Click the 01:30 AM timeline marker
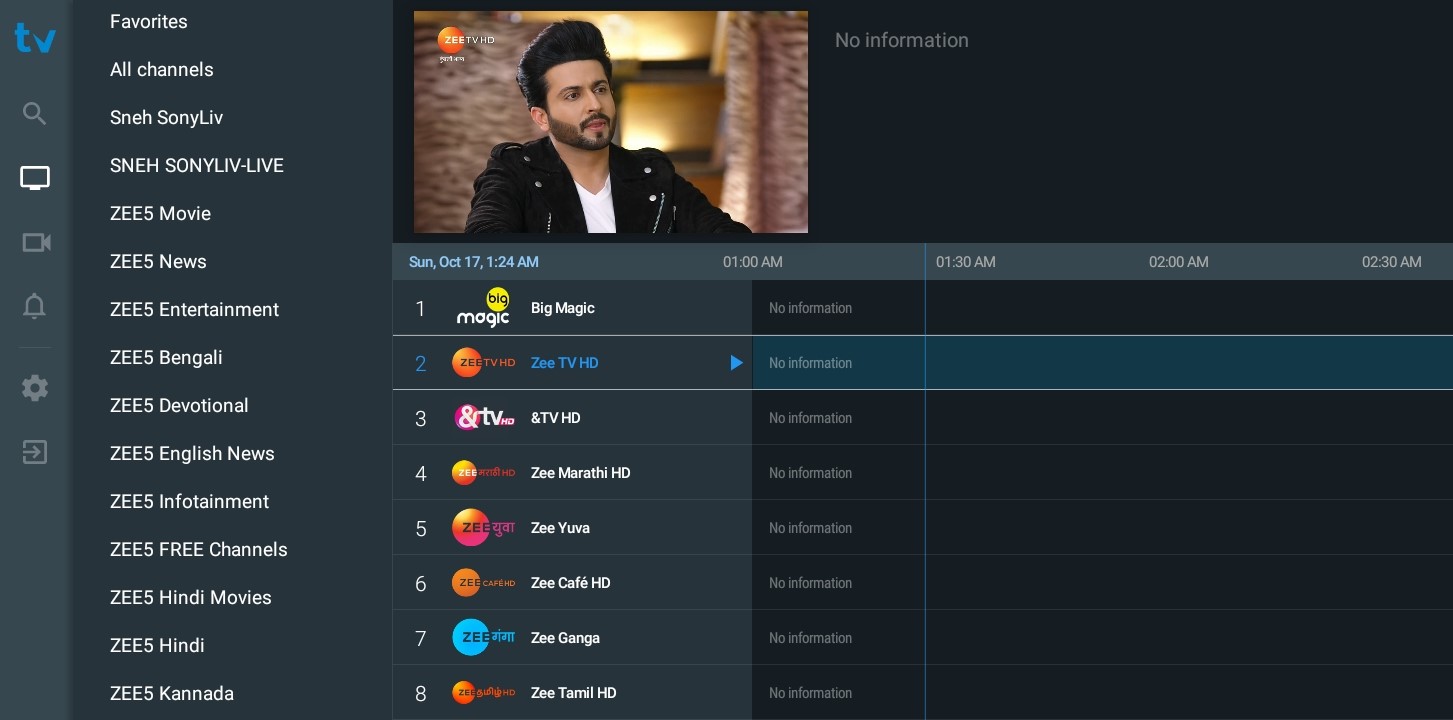 [x=966, y=262]
